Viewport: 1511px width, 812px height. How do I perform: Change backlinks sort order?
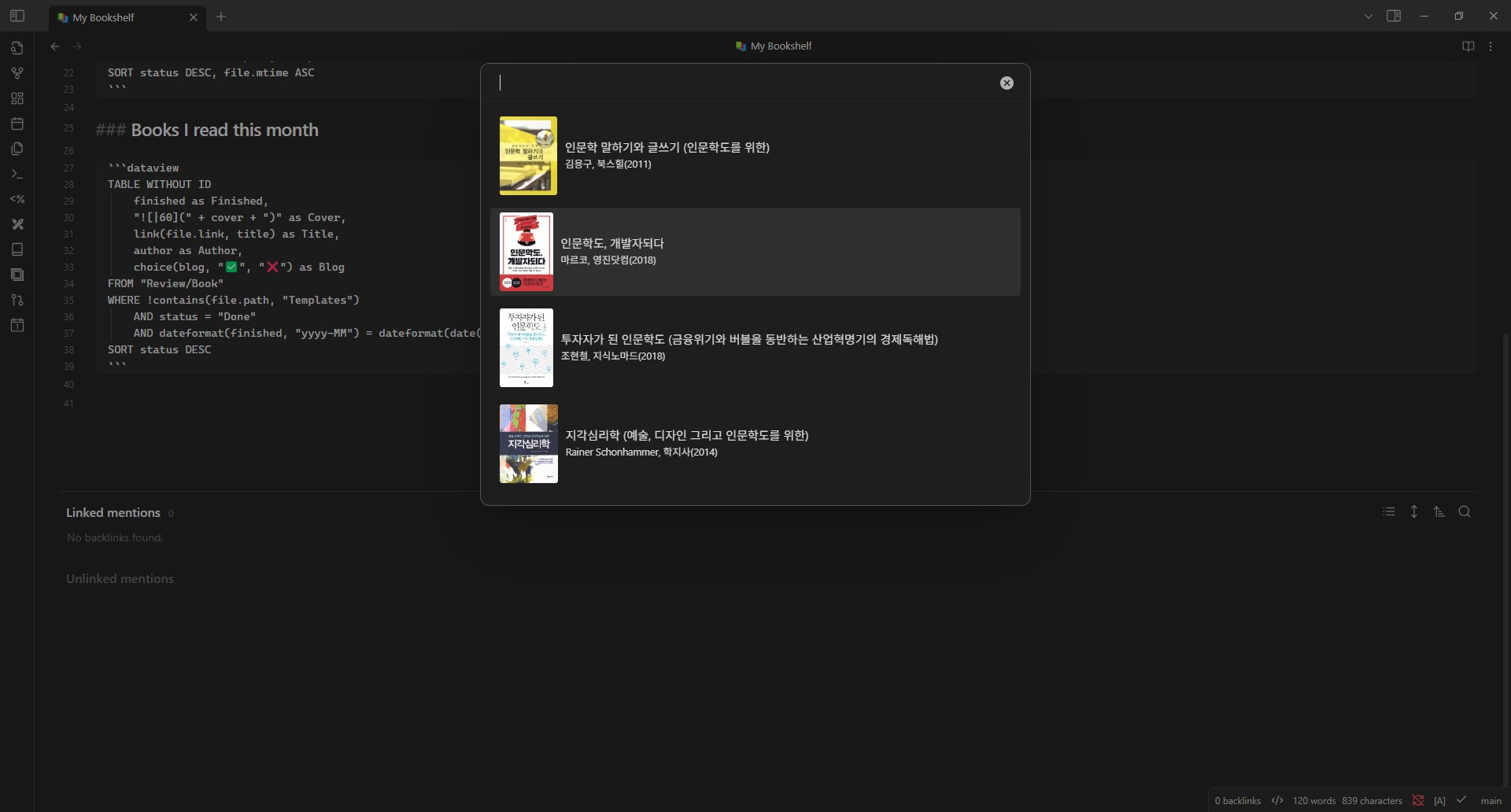[x=1439, y=512]
